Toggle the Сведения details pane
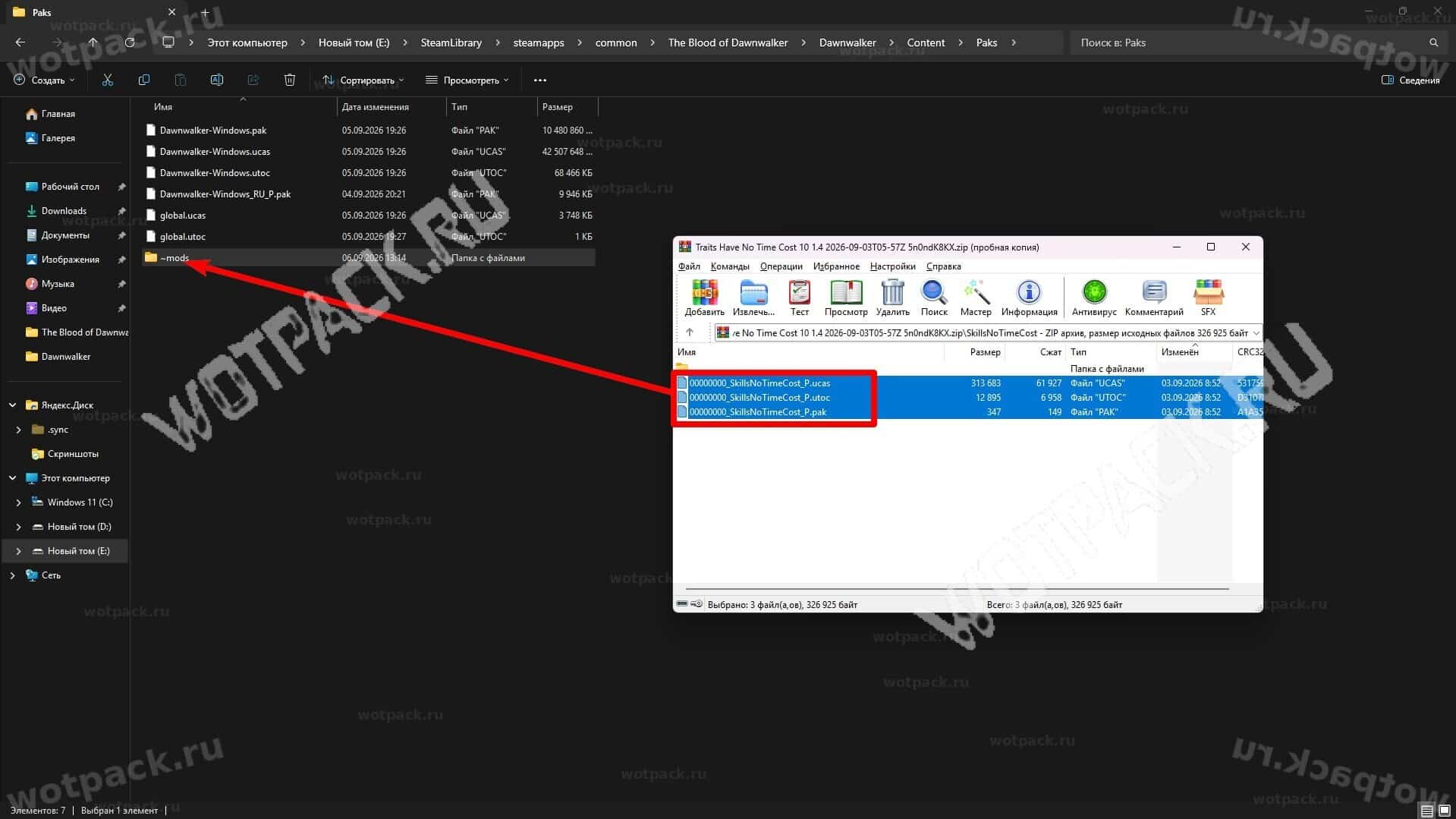The image size is (1456, 819). pyautogui.click(x=1410, y=80)
